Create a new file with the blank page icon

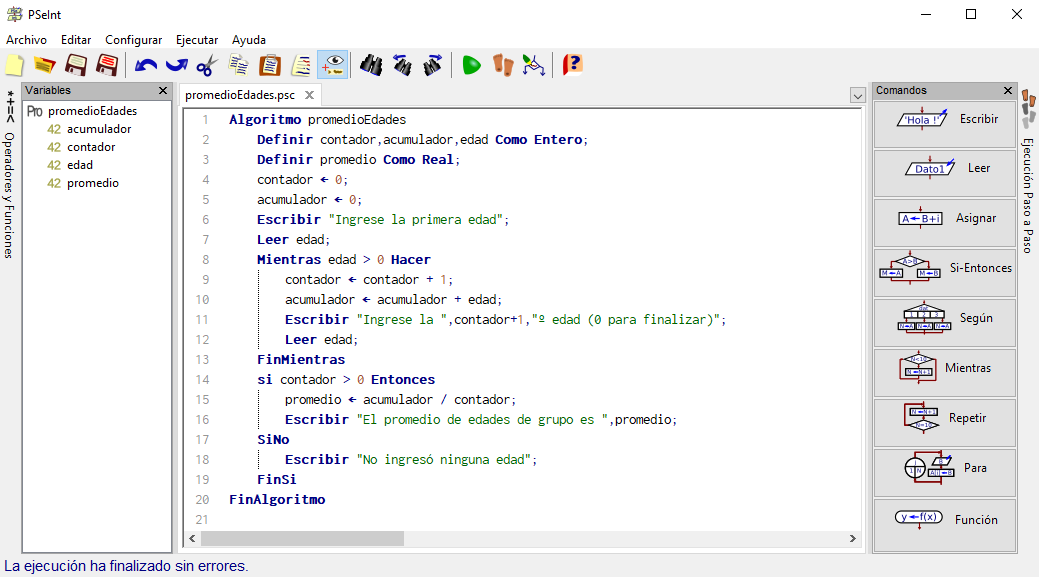[x=15, y=65]
